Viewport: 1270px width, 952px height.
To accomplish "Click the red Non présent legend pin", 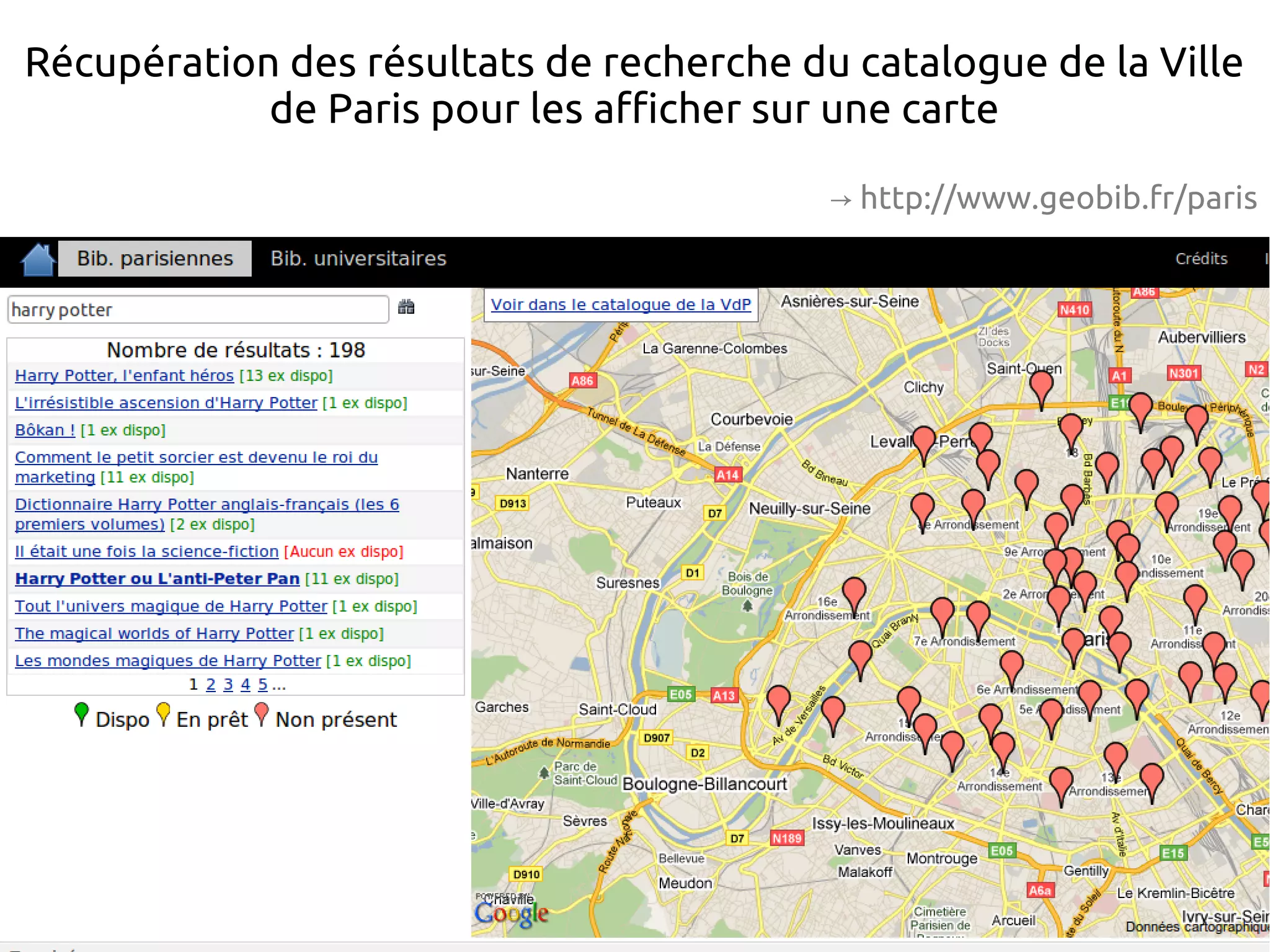I will 262,714.
